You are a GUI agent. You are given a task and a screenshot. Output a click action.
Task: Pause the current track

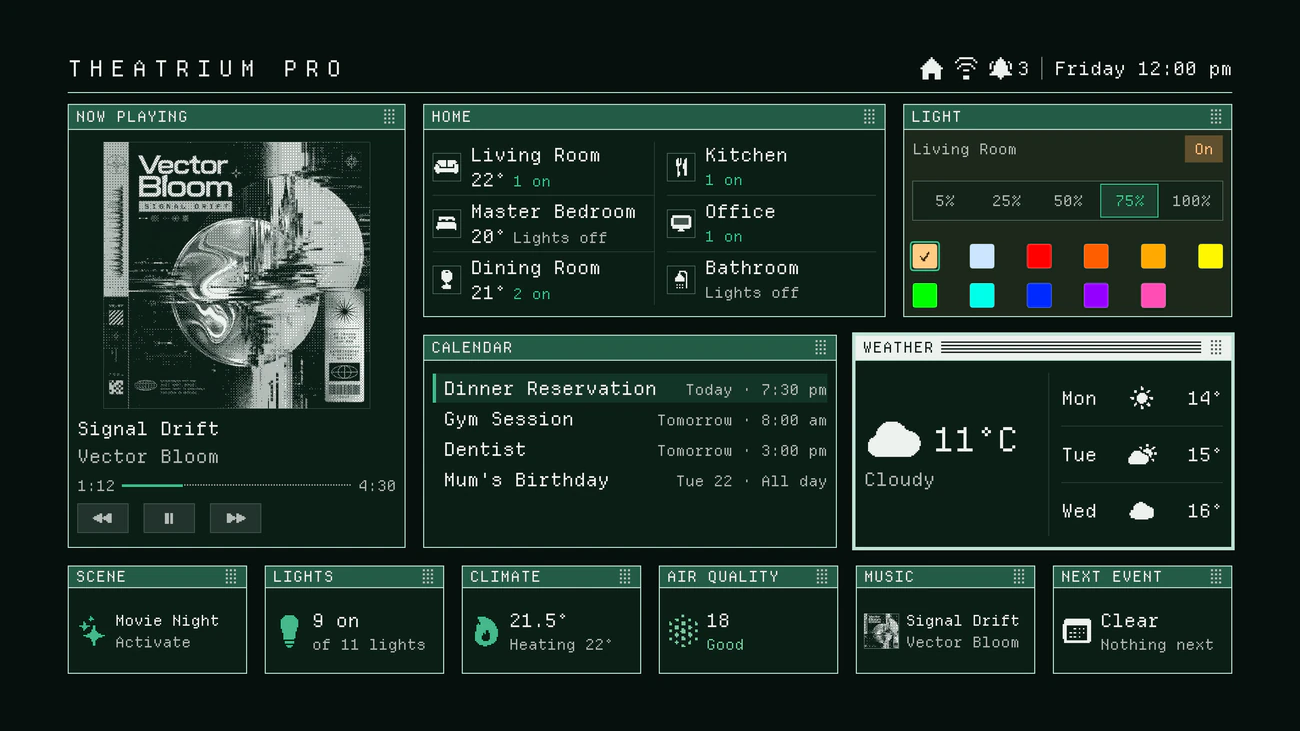click(169, 518)
